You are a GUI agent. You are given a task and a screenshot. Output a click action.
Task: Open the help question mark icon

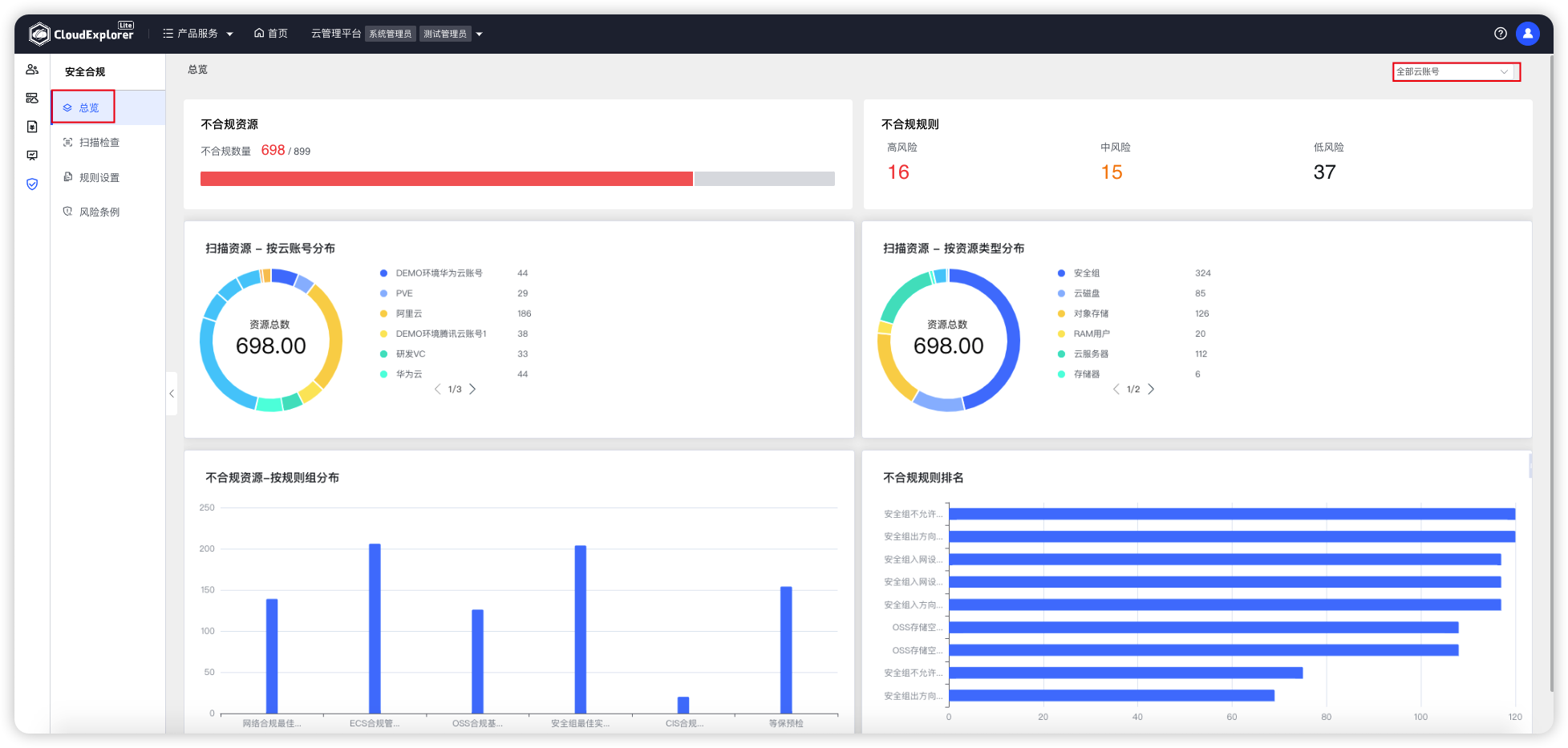pyautogui.click(x=1501, y=34)
